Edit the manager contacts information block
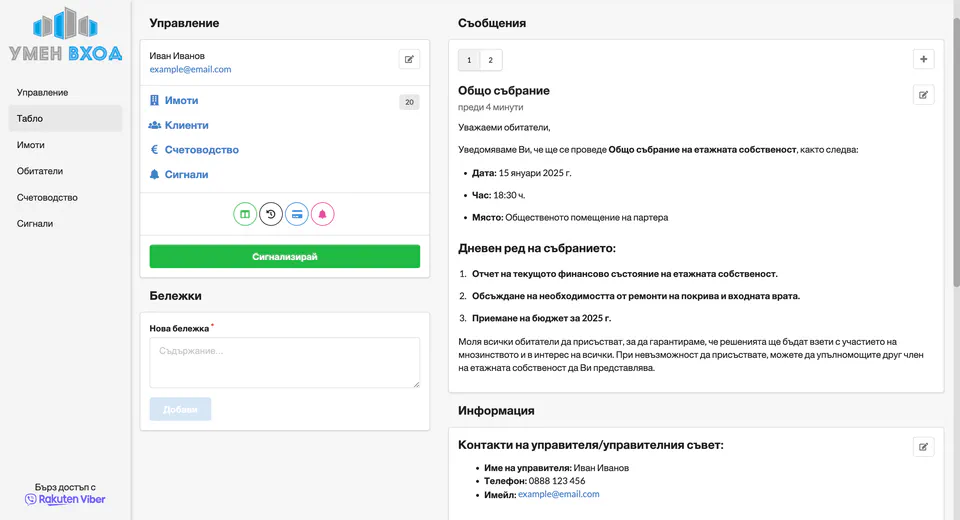The height and width of the screenshot is (520, 960). pos(923,447)
